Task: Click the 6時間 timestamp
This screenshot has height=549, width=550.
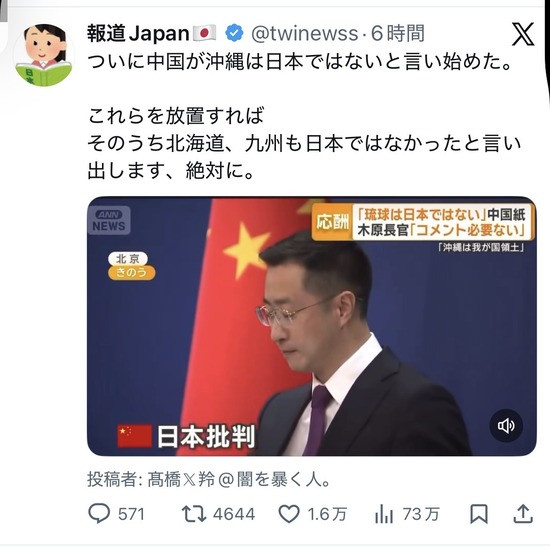Action: [398, 33]
